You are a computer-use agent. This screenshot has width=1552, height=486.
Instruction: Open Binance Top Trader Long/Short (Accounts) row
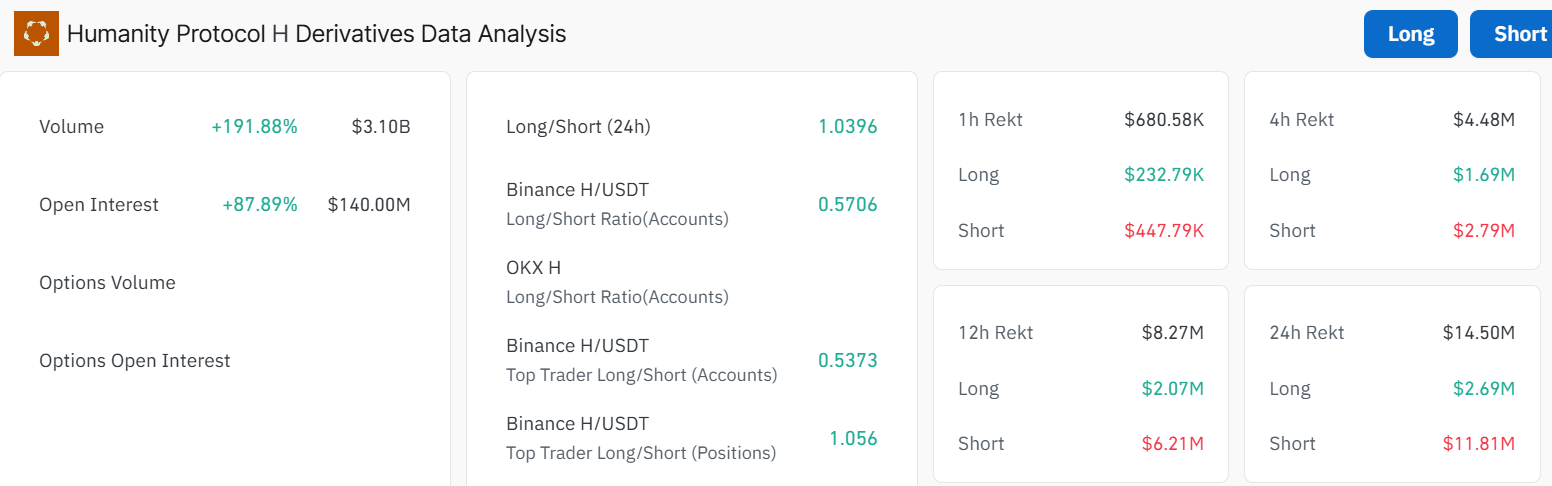692,360
